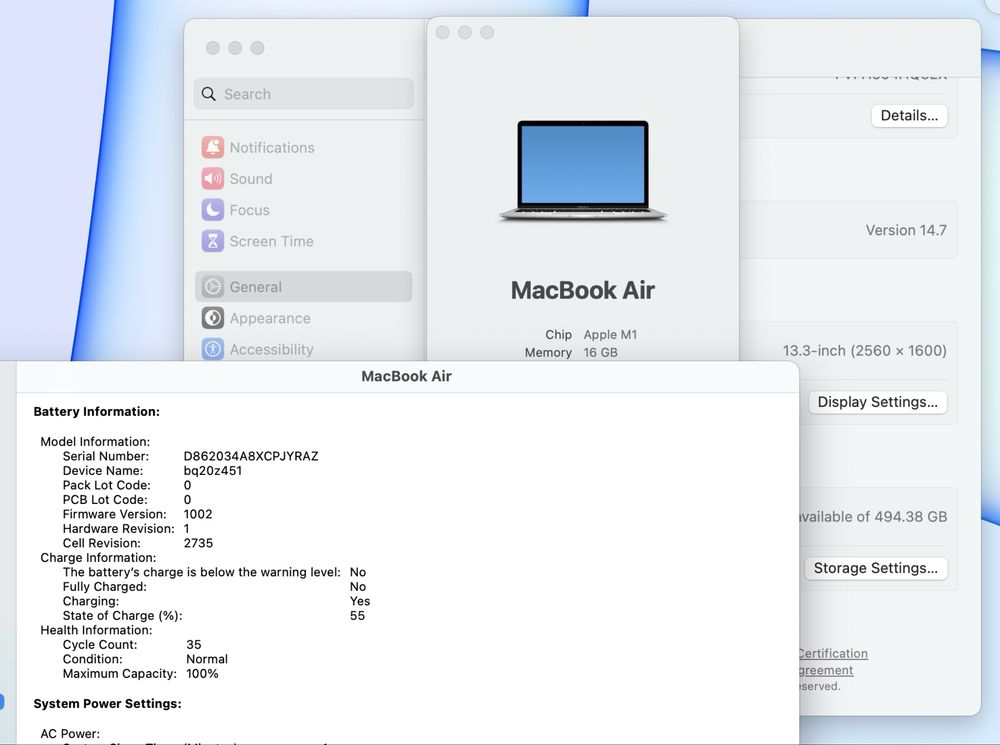Click the Health Information label
The width and height of the screenshot is (1000, 745).
coord(96,630)
